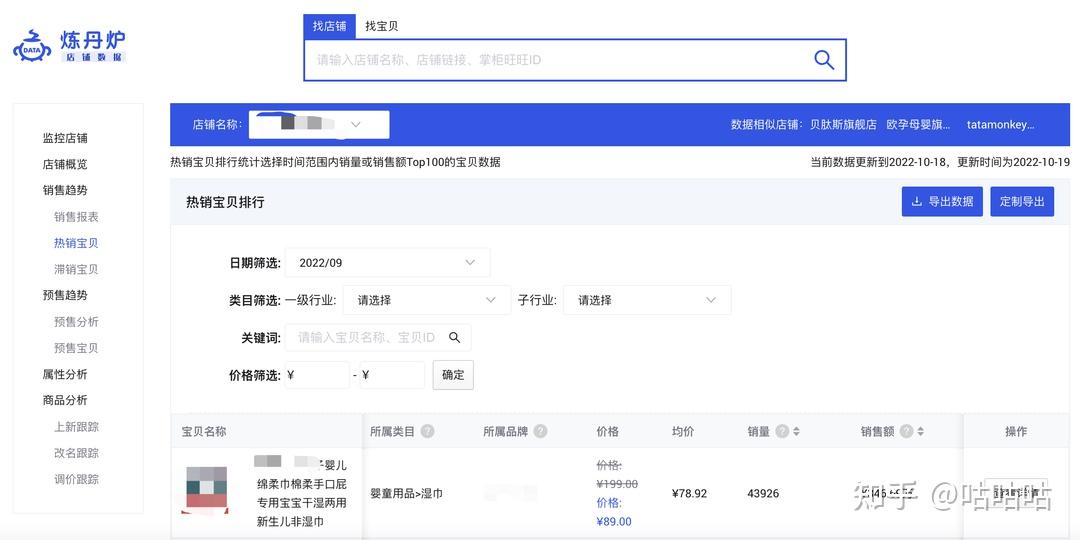Click the 关键词 input field
The height and width of the screenshot is (540, 1080).
coord(378,338)
